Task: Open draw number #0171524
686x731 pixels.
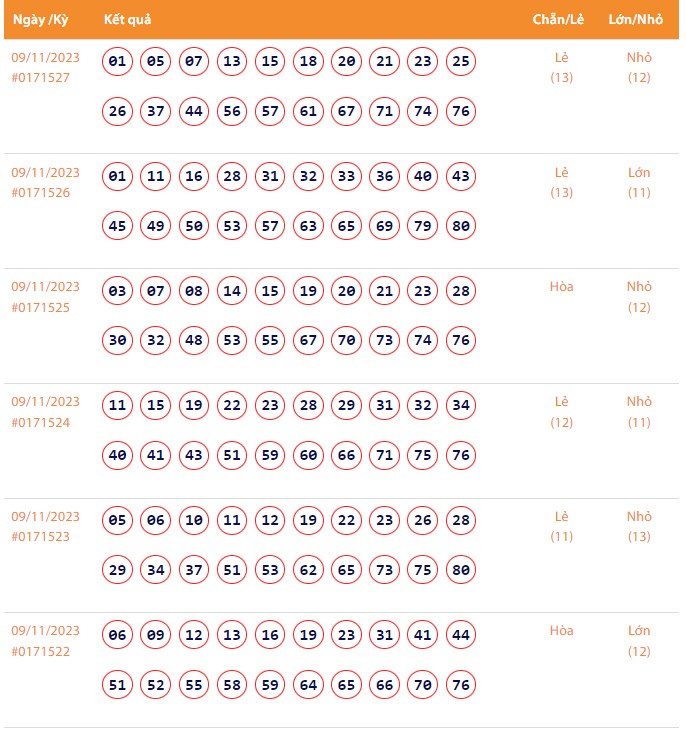Action: pos(41,422)
